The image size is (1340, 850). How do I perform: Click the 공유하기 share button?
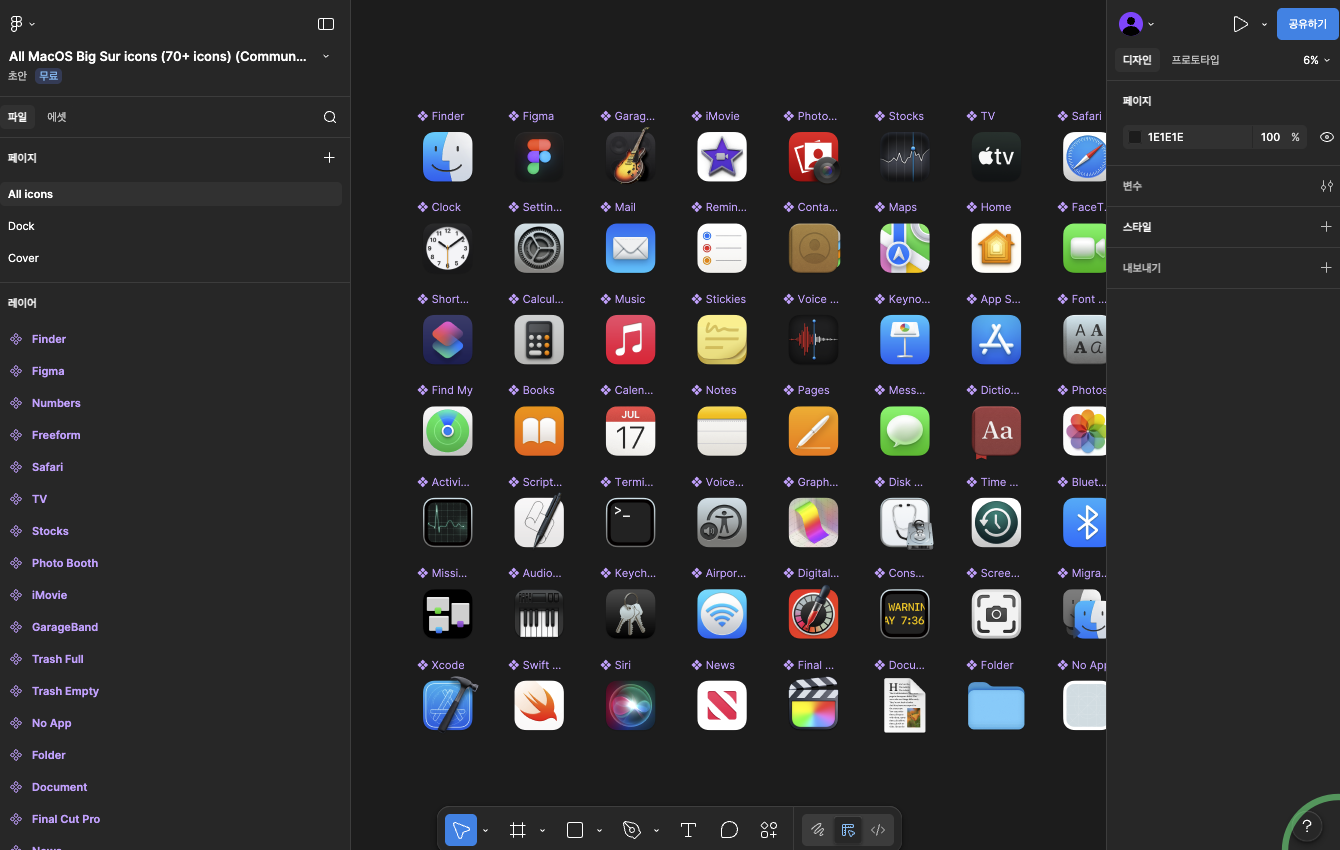click(1307, 24)
